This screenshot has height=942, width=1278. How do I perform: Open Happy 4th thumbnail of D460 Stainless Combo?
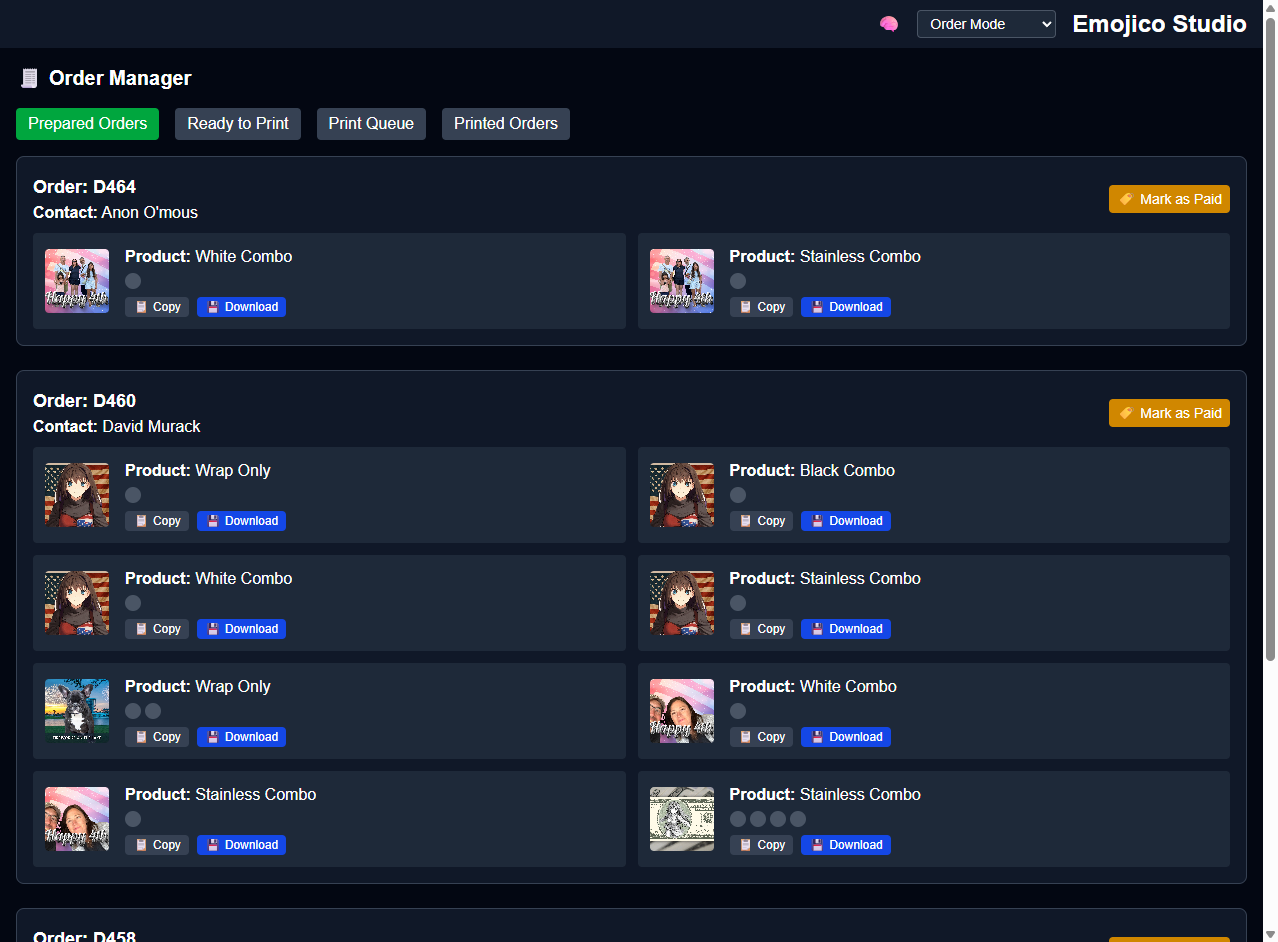(x=77, y=819)
